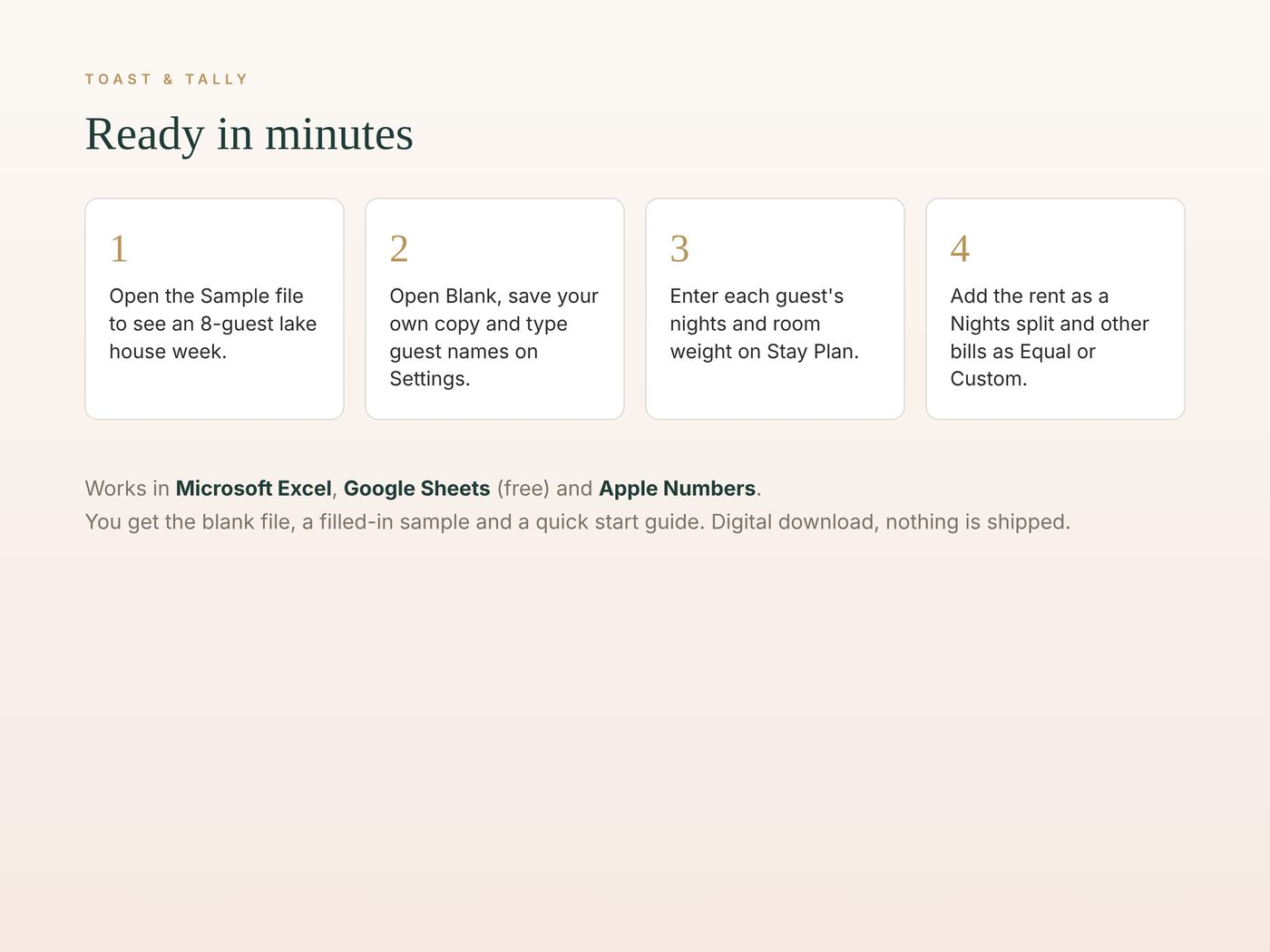Click the "Enter each guest's nights" step text
Viewport: 1270px width, 952px height.
[765, 324]
